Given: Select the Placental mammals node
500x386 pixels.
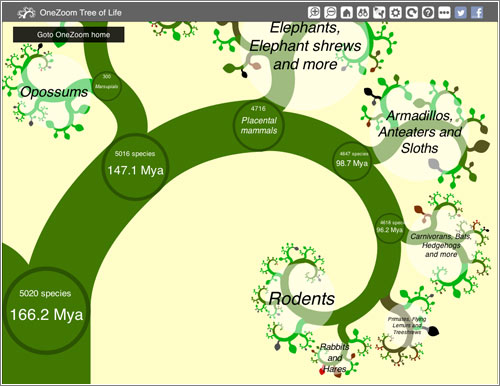Looking at the screenshot, I should tap(259, 125).
